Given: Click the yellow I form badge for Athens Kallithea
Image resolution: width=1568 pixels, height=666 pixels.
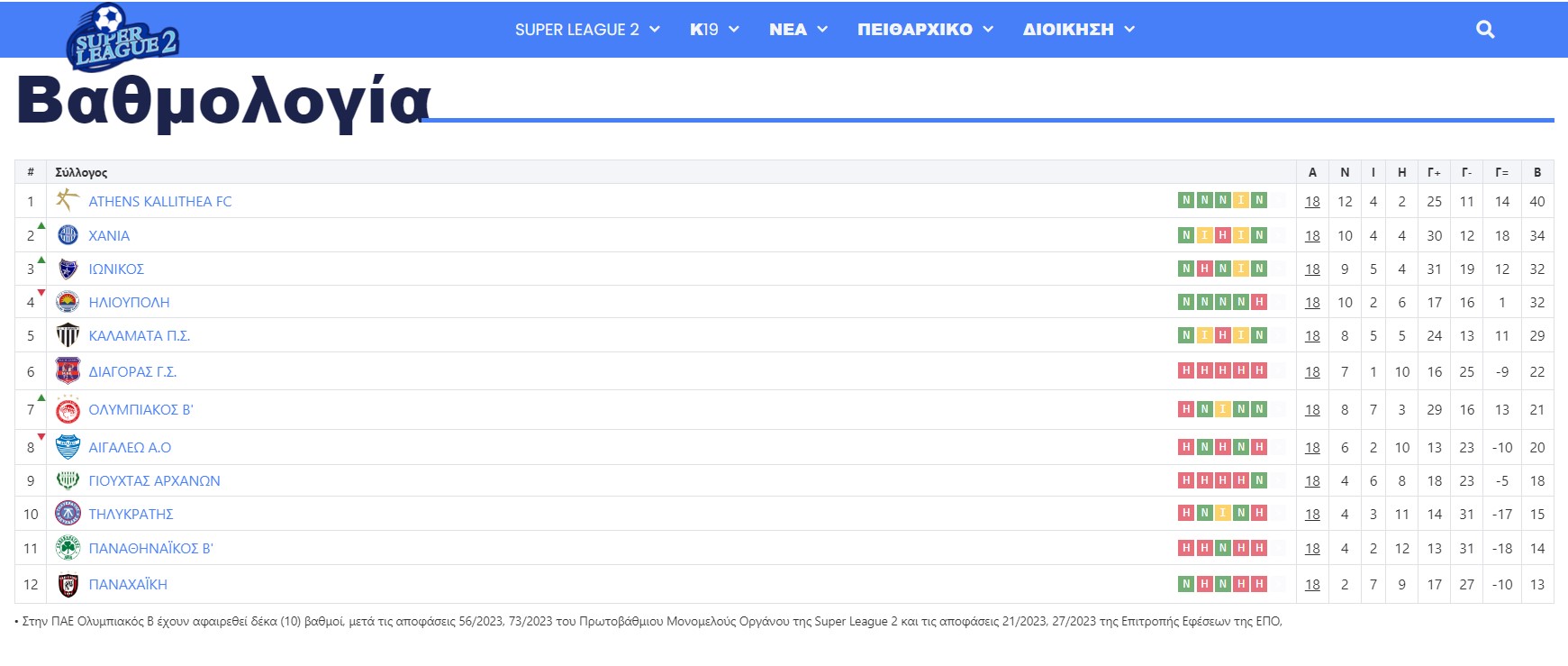Looking at the screenshot, I should click(x=1241, y=200).
